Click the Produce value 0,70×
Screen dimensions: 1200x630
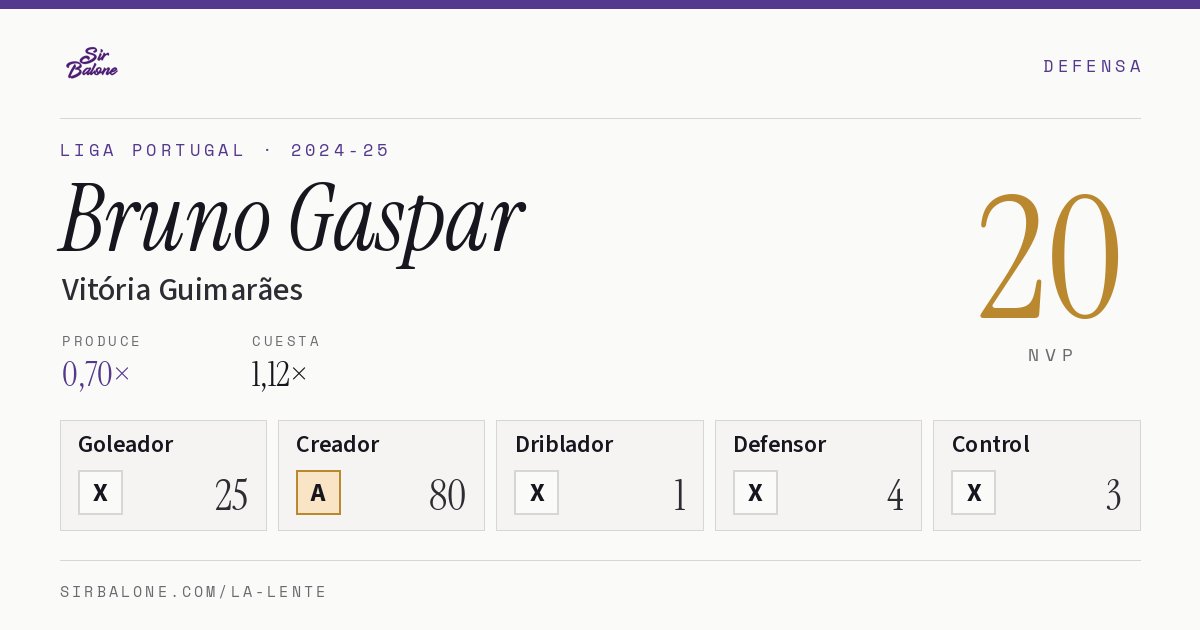click(96, 374)
